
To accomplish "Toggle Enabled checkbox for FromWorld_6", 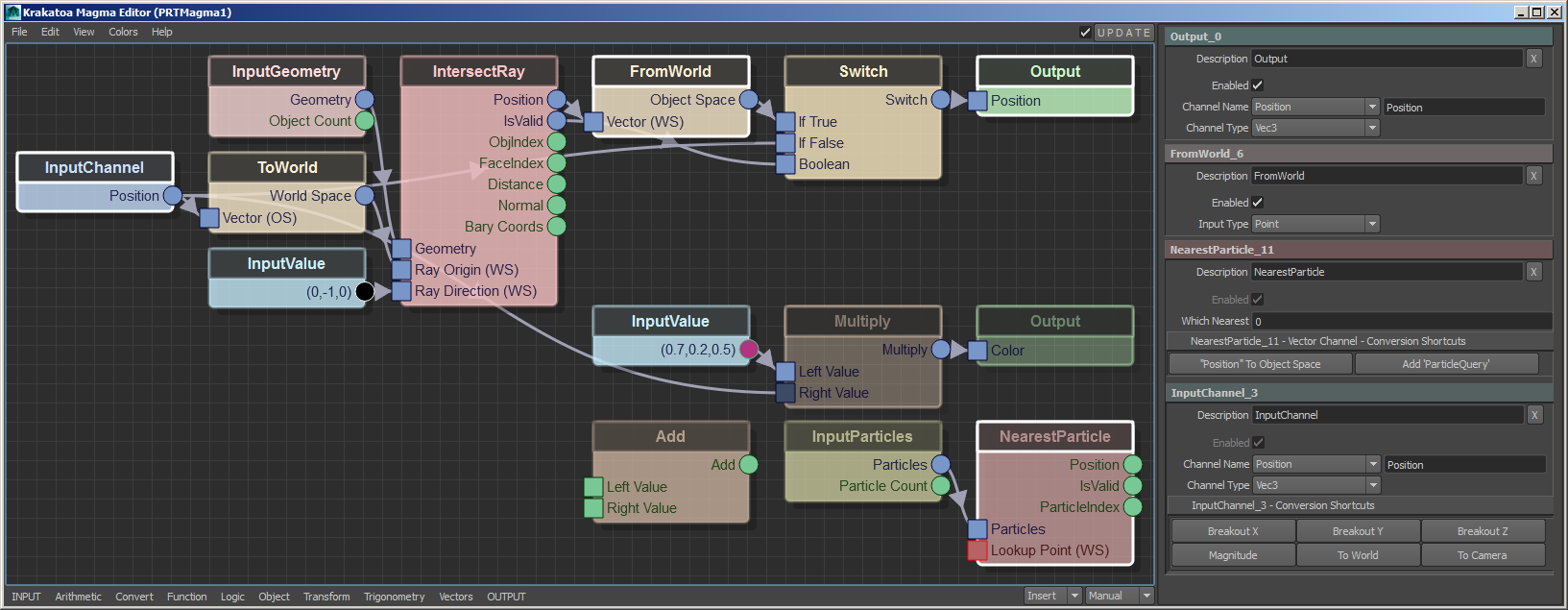I will click(x=1258, y=203).
